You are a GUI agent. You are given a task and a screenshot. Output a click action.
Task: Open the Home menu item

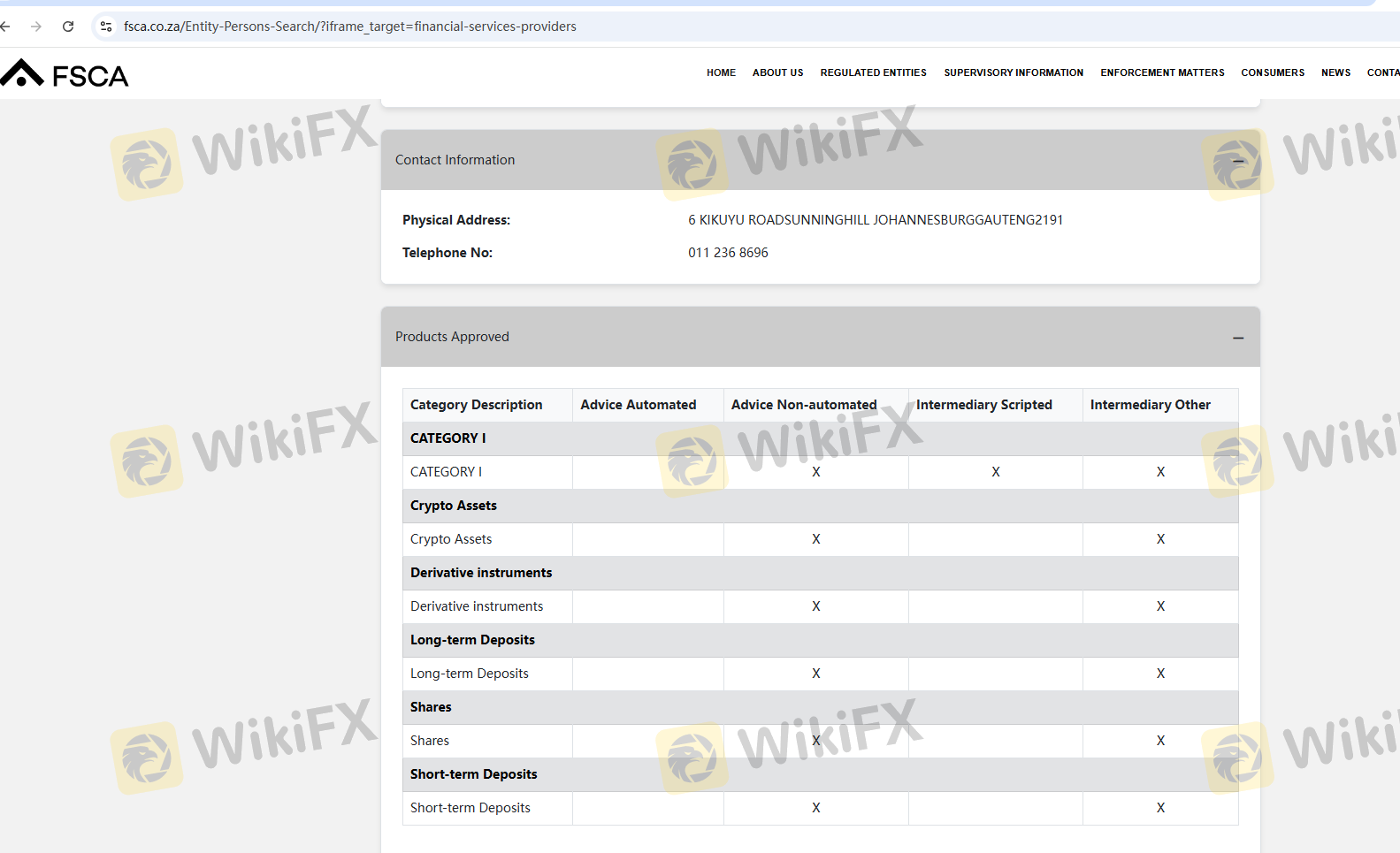point(721,72)
